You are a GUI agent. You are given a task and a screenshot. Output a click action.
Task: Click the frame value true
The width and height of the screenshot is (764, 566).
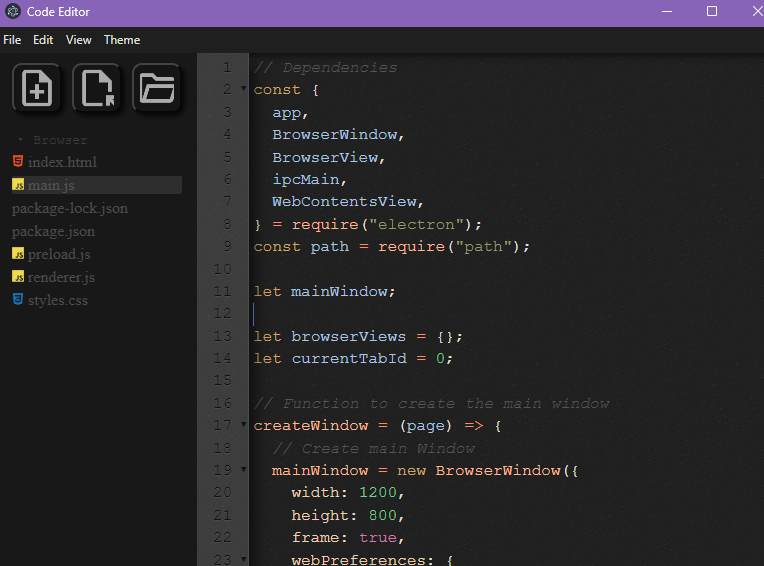coord(378,538)
